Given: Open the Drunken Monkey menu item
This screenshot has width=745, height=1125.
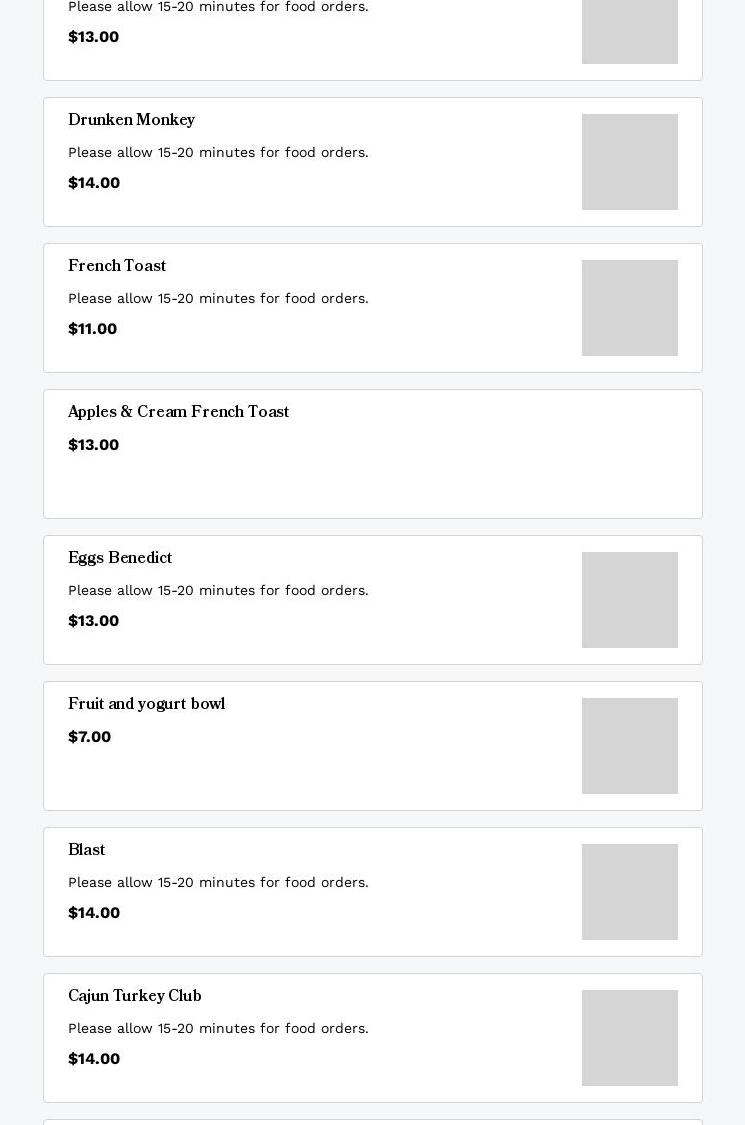Looking at the screenshot, I should 131,121.
